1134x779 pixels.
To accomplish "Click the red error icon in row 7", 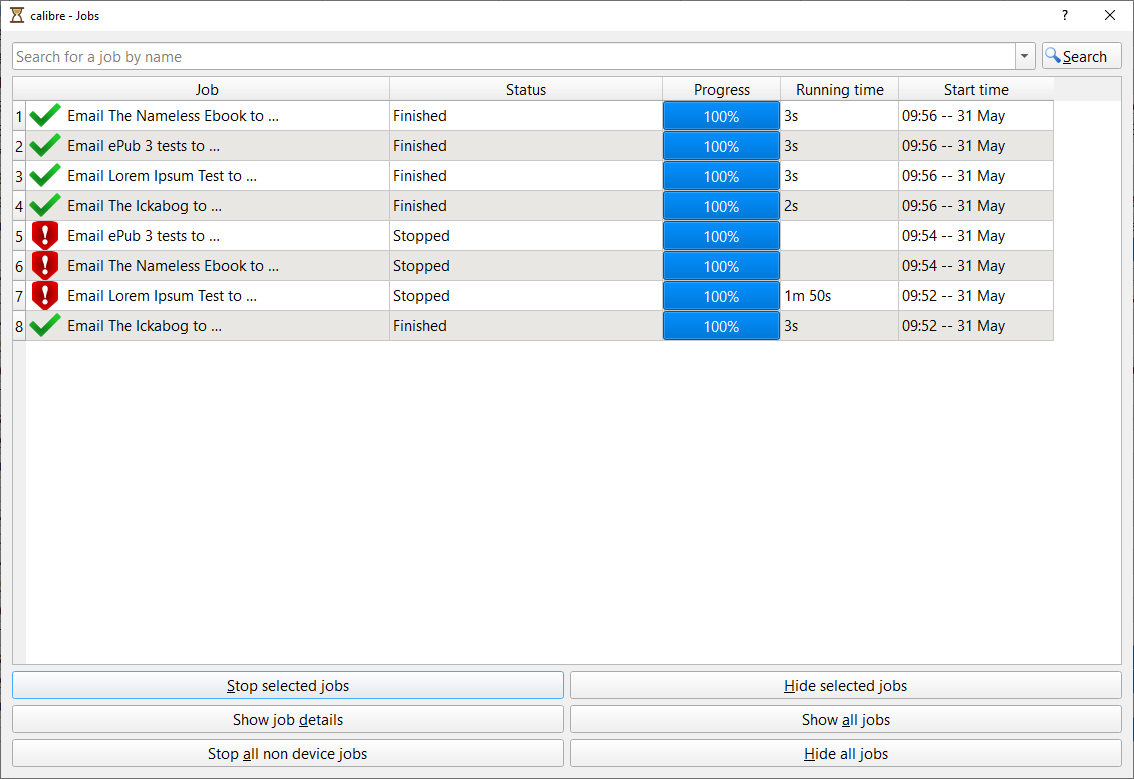I will pyautogui.click(x=45, y=296).
